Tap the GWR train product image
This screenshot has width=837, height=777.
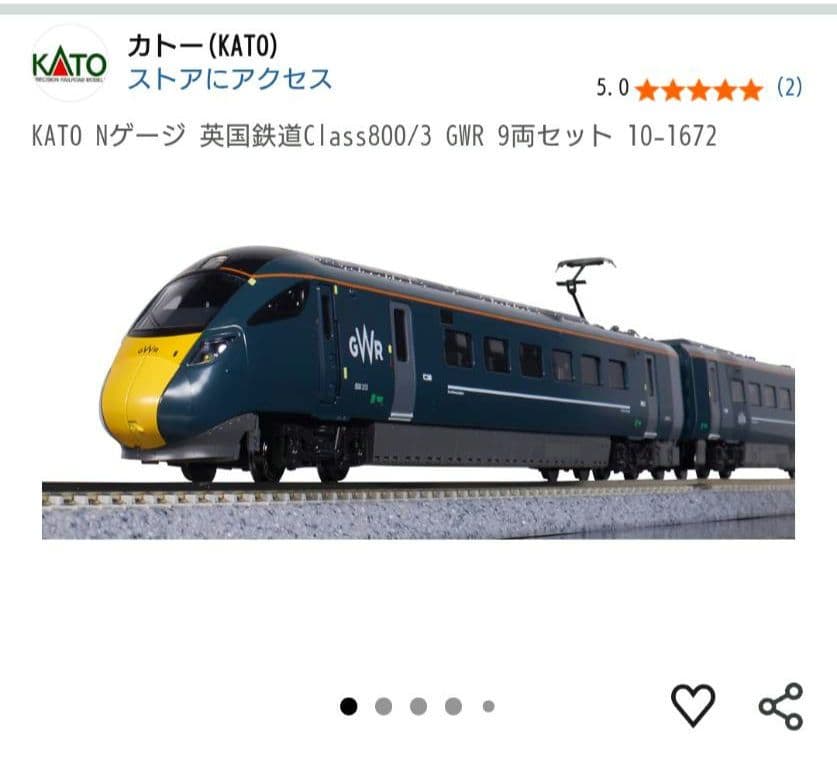tap(418, 392)
